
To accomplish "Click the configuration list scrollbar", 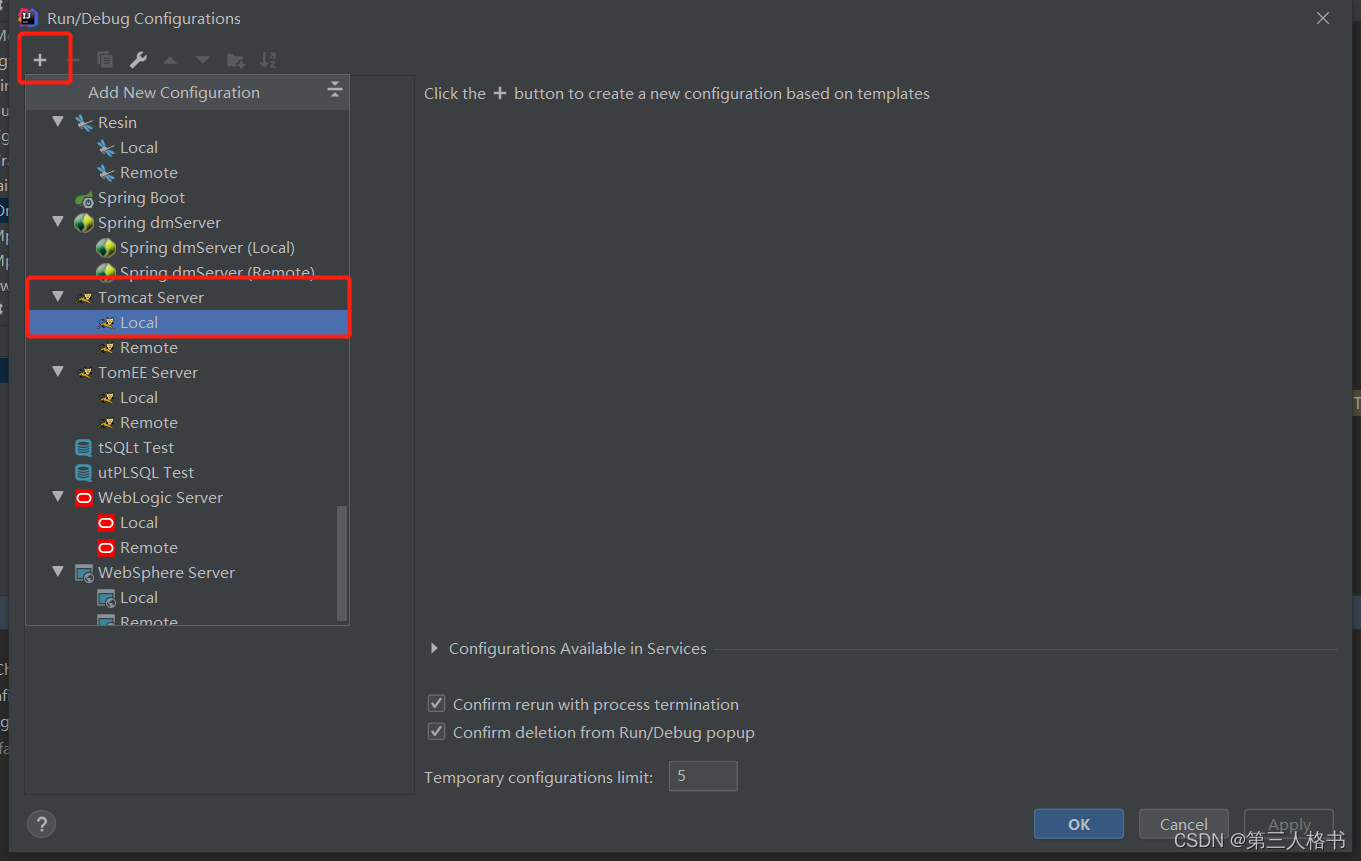I will 343,563.
